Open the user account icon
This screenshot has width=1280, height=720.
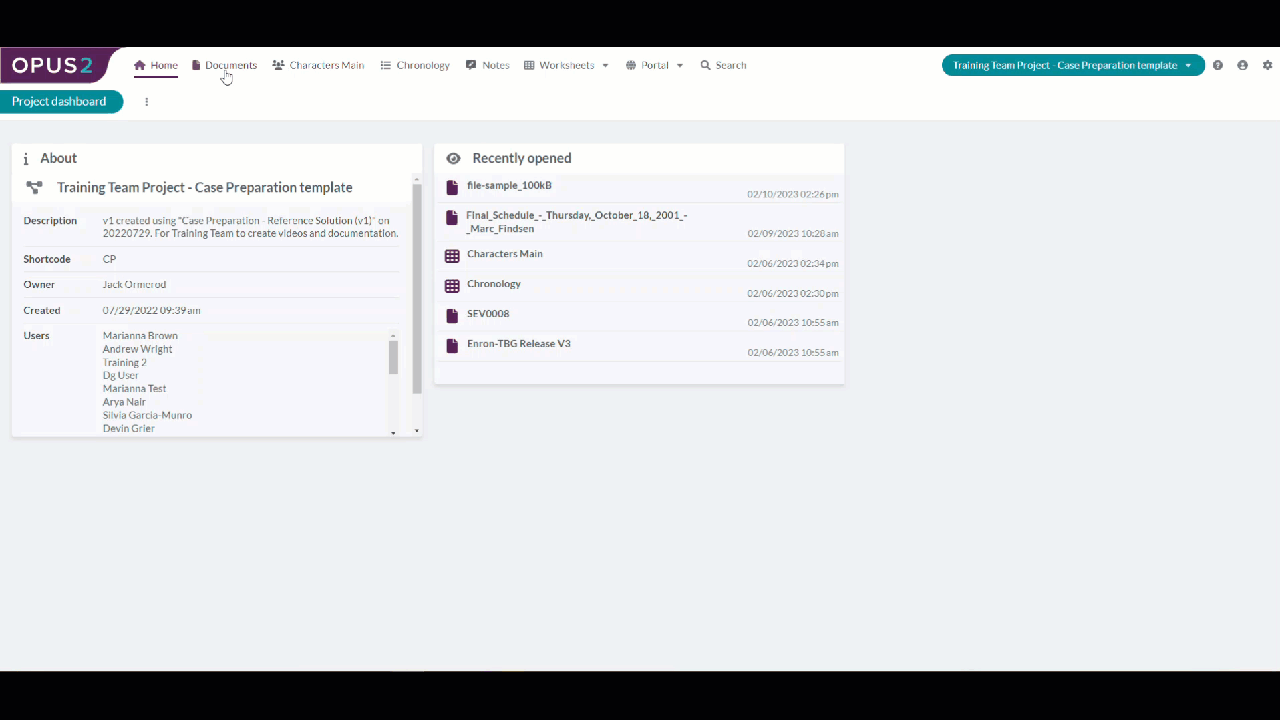pos(1243,65)
